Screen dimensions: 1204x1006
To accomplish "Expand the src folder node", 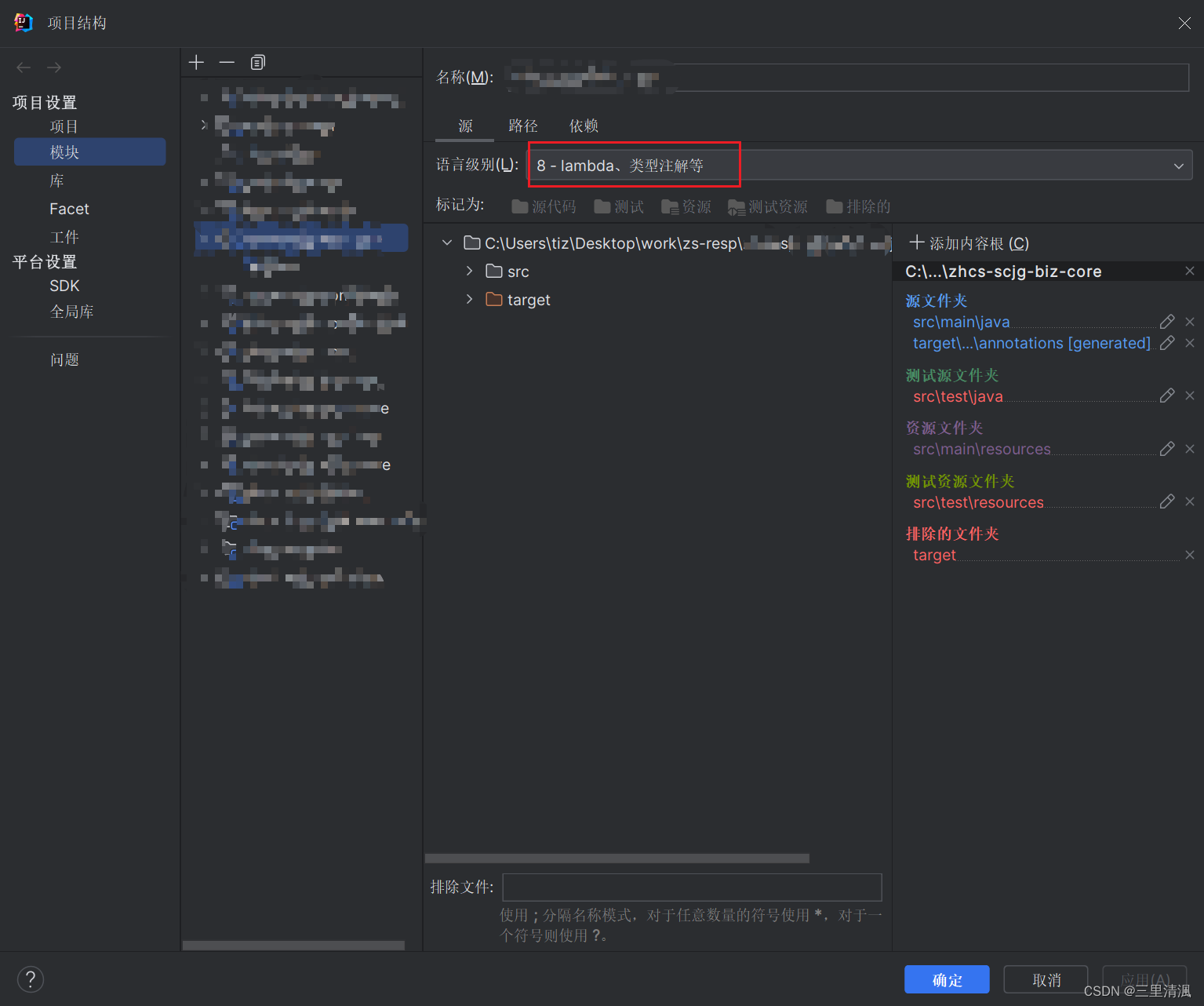I will tap(469, 271).
